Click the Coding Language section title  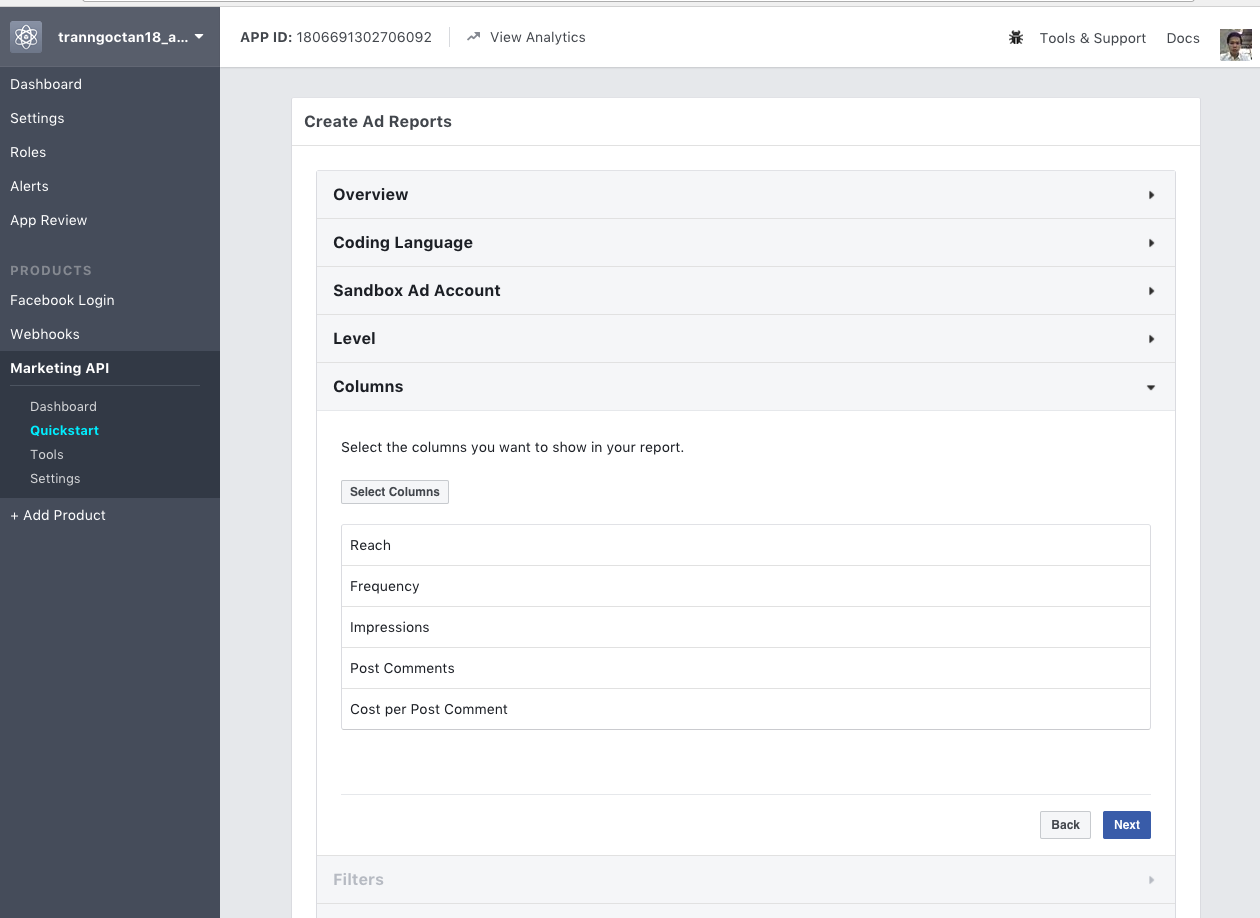click(x=403, y=243)
